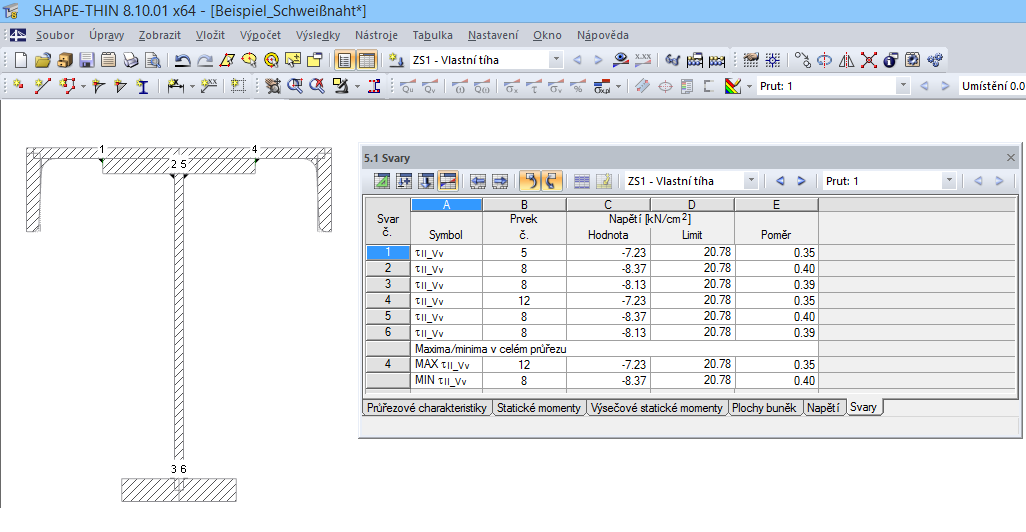Insert new line element icon
The height and width of the screenshot is (532, 1026).
click(43, 86)
